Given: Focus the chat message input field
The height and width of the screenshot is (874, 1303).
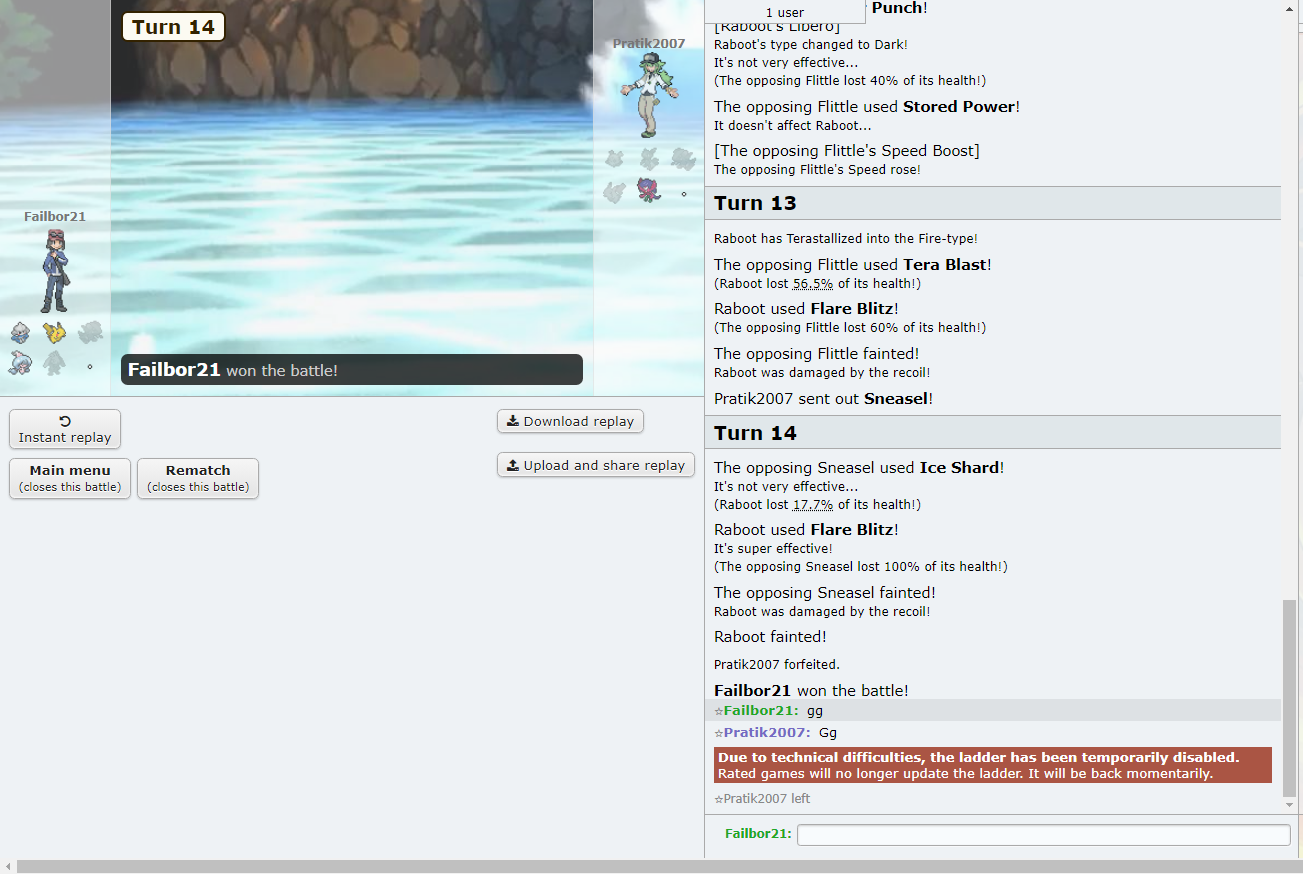Looking at the screenshot, I should pyautogui.click(x=1044, y=834).
